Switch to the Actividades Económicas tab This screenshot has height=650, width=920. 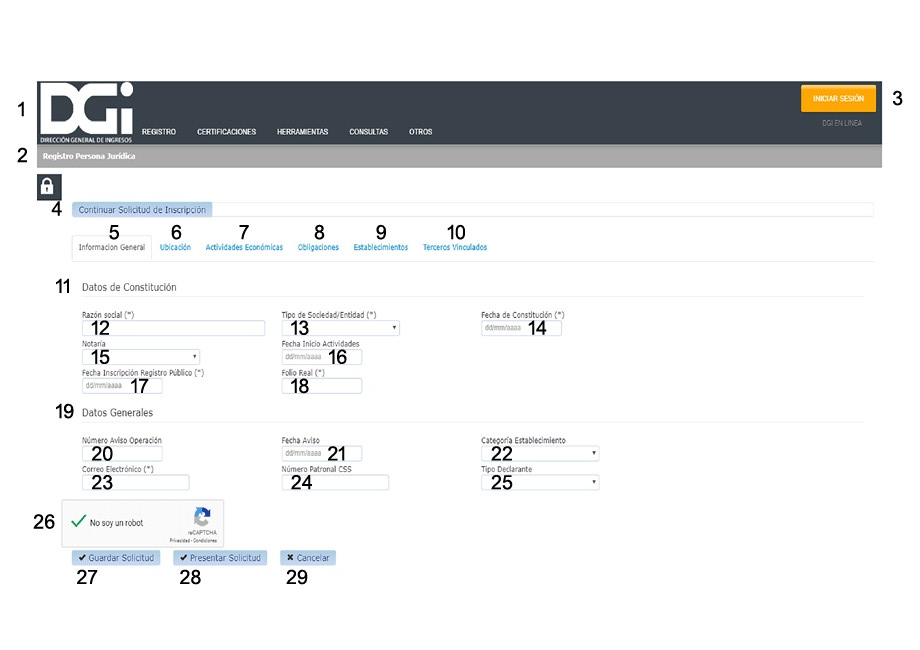tap(244, 247)
